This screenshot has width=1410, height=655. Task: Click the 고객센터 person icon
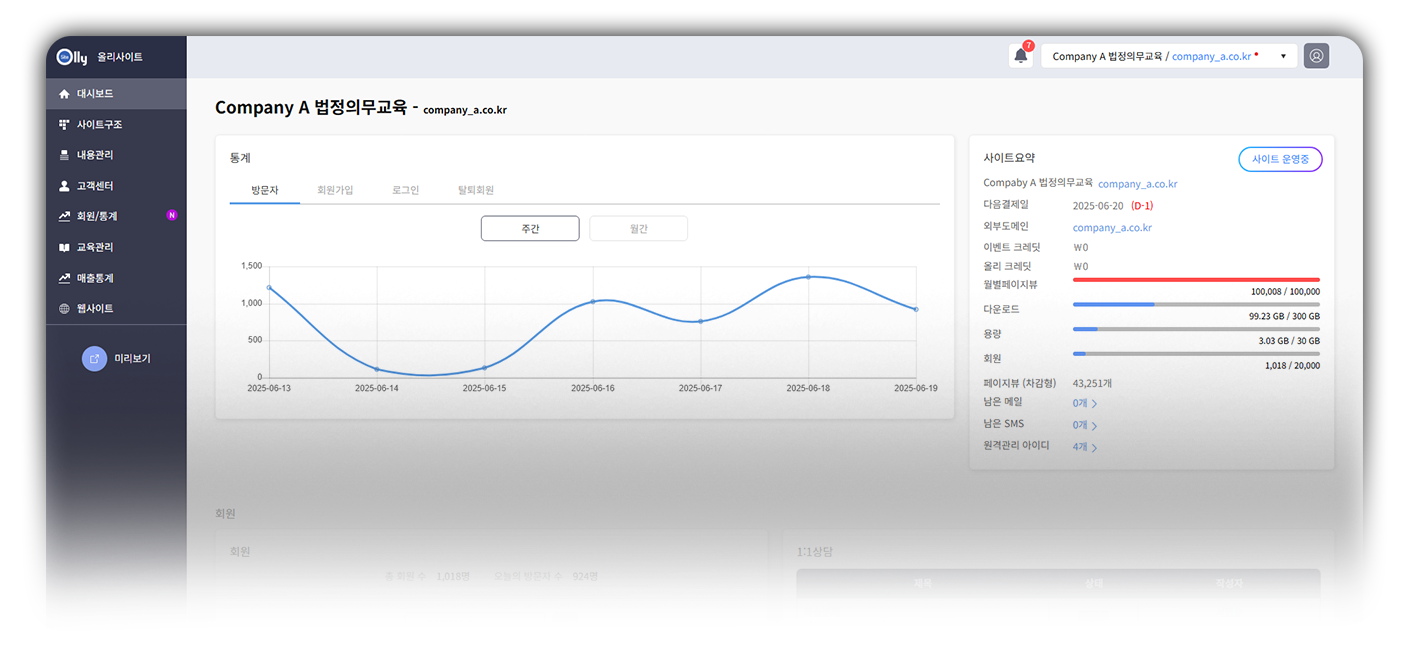click(x=65, y=186)
